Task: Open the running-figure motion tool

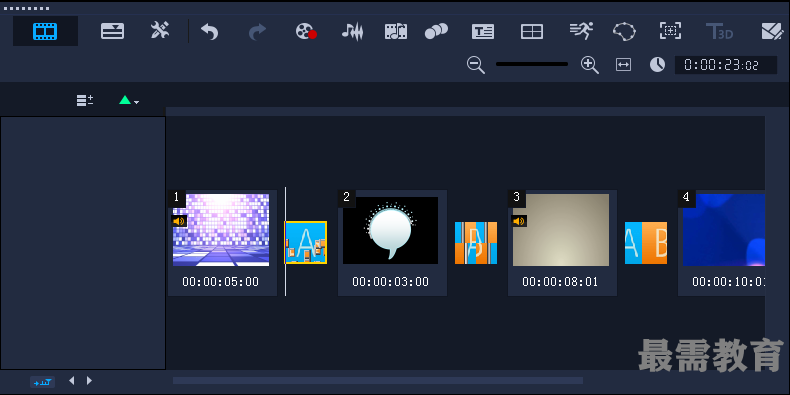Action: [581, 31]
